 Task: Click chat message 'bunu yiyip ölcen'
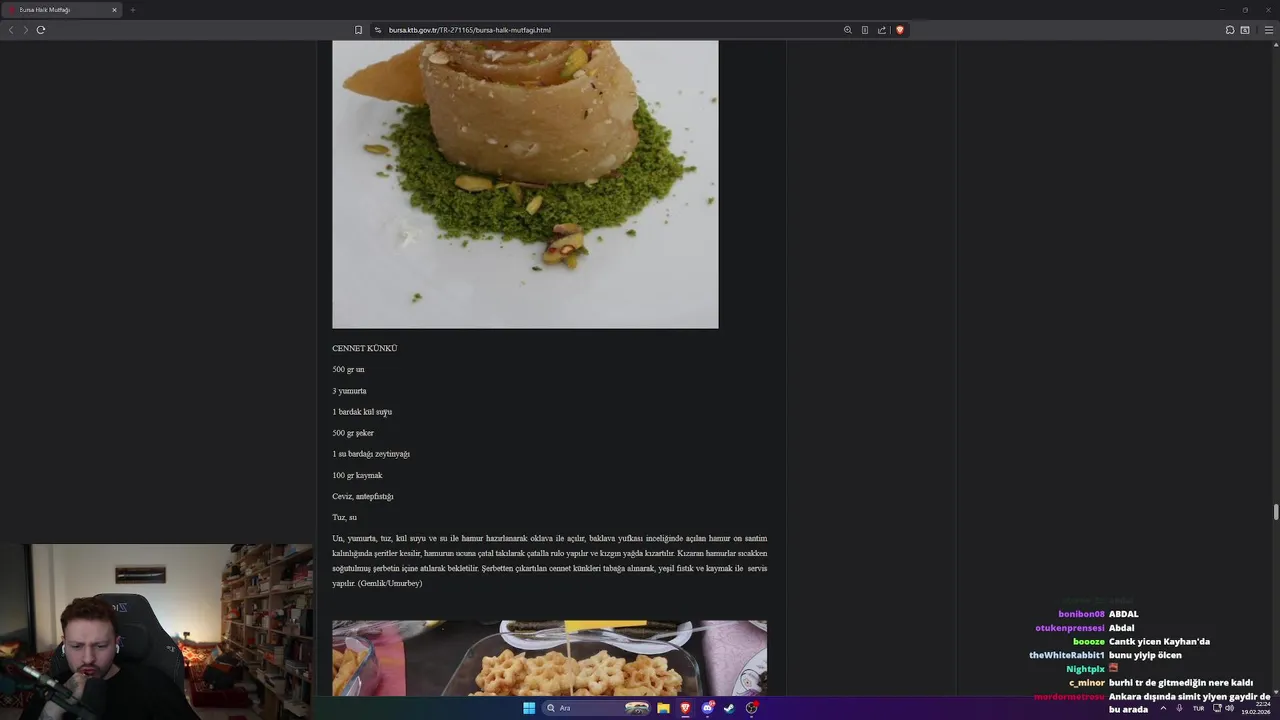pos(1145,655)
